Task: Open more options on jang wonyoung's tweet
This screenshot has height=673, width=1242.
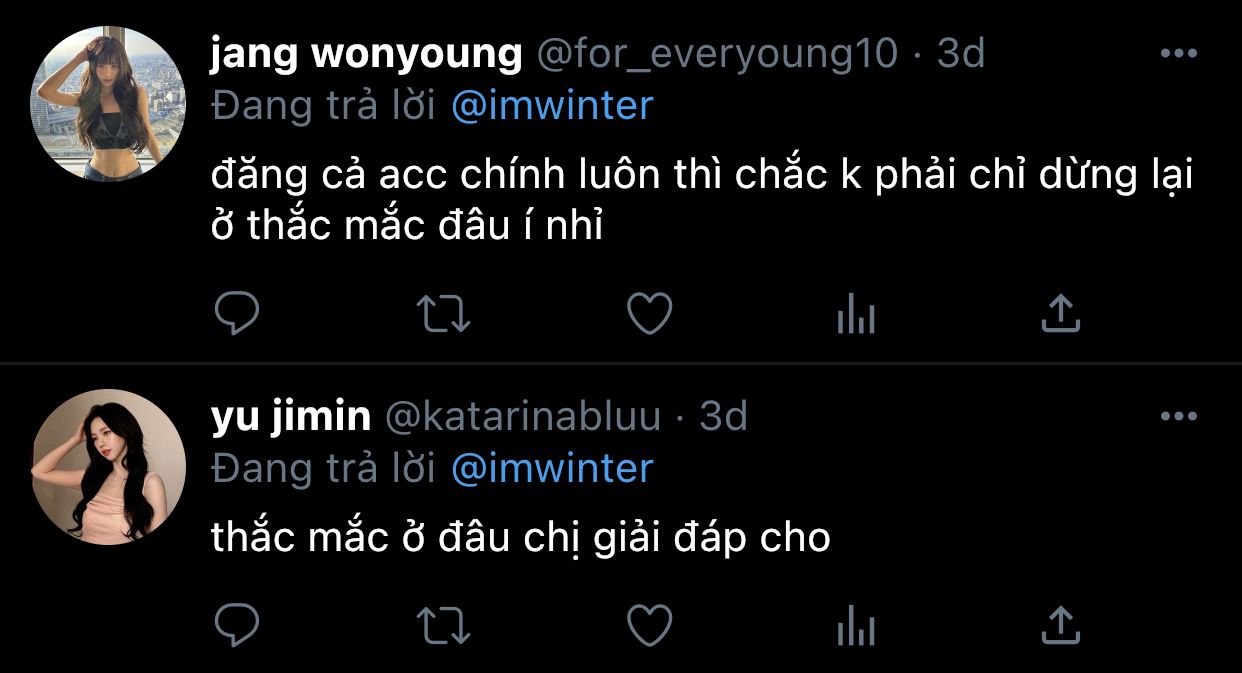Action: pos(1179,54)
